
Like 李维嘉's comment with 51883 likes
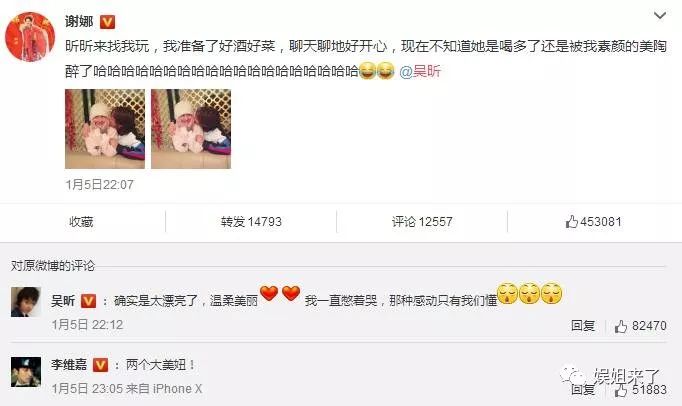pyautogui.click(x=640, y=389)
